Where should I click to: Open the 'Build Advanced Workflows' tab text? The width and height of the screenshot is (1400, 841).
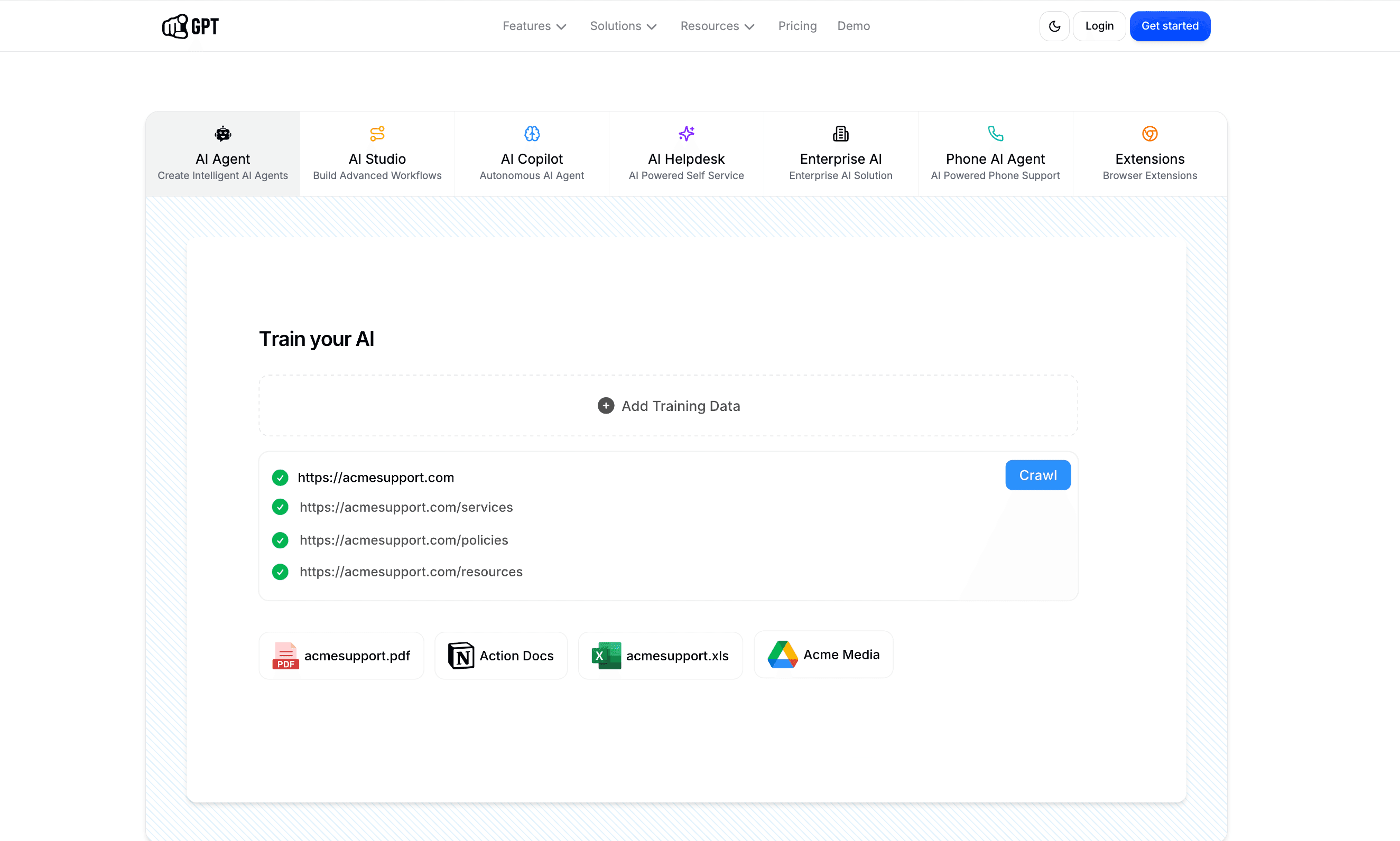pyautogui.click(x=377, y=176)
